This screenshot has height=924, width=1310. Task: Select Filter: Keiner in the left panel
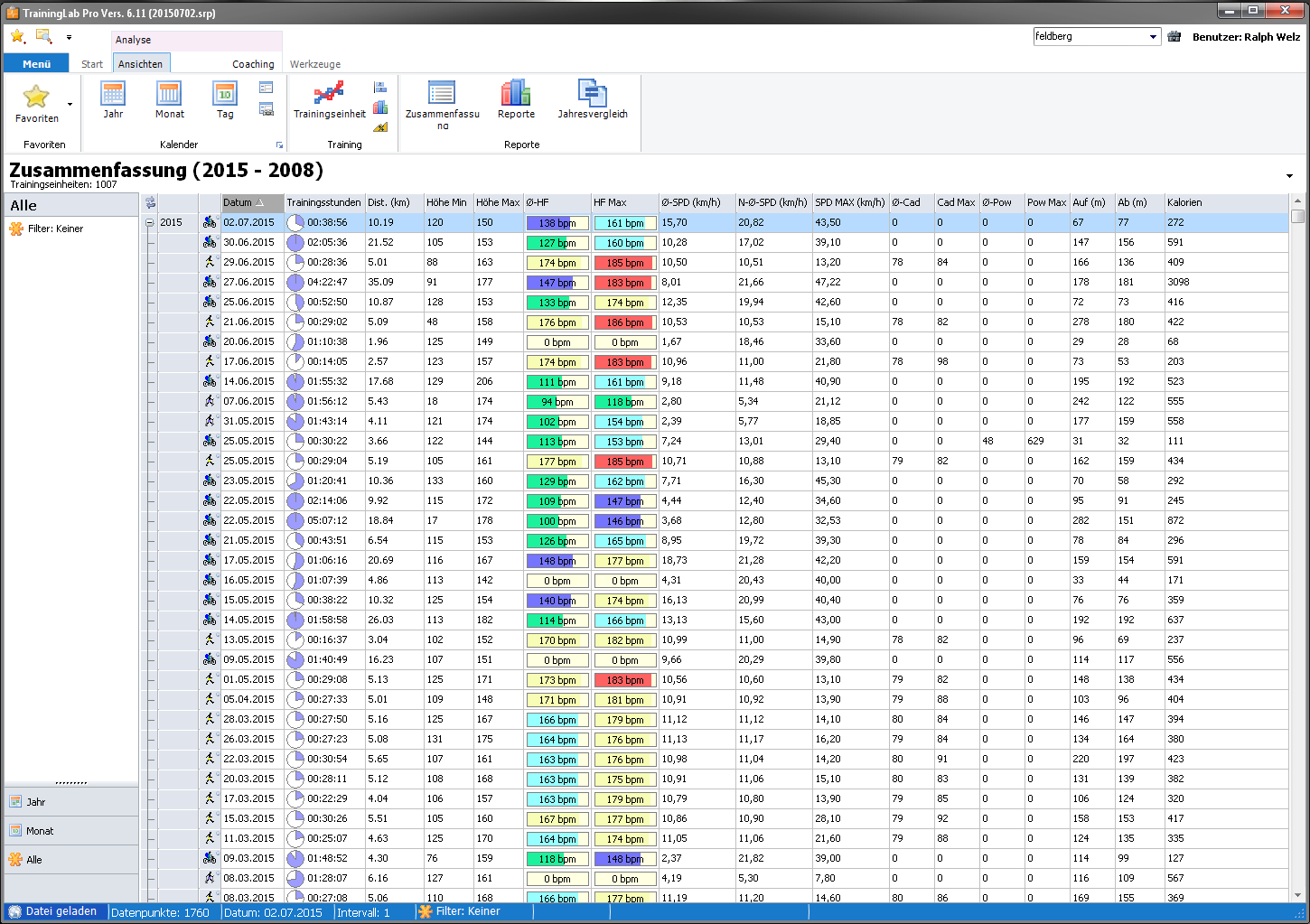[x=55, y=229]
